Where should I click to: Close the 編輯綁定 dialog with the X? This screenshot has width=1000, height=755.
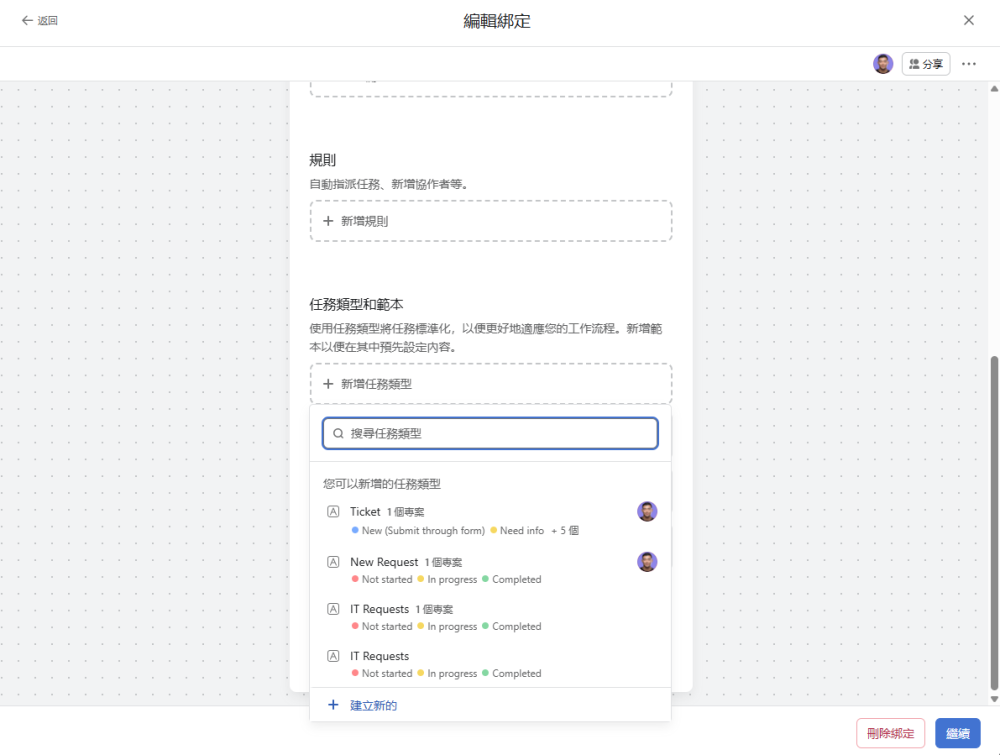coord(968,20)
